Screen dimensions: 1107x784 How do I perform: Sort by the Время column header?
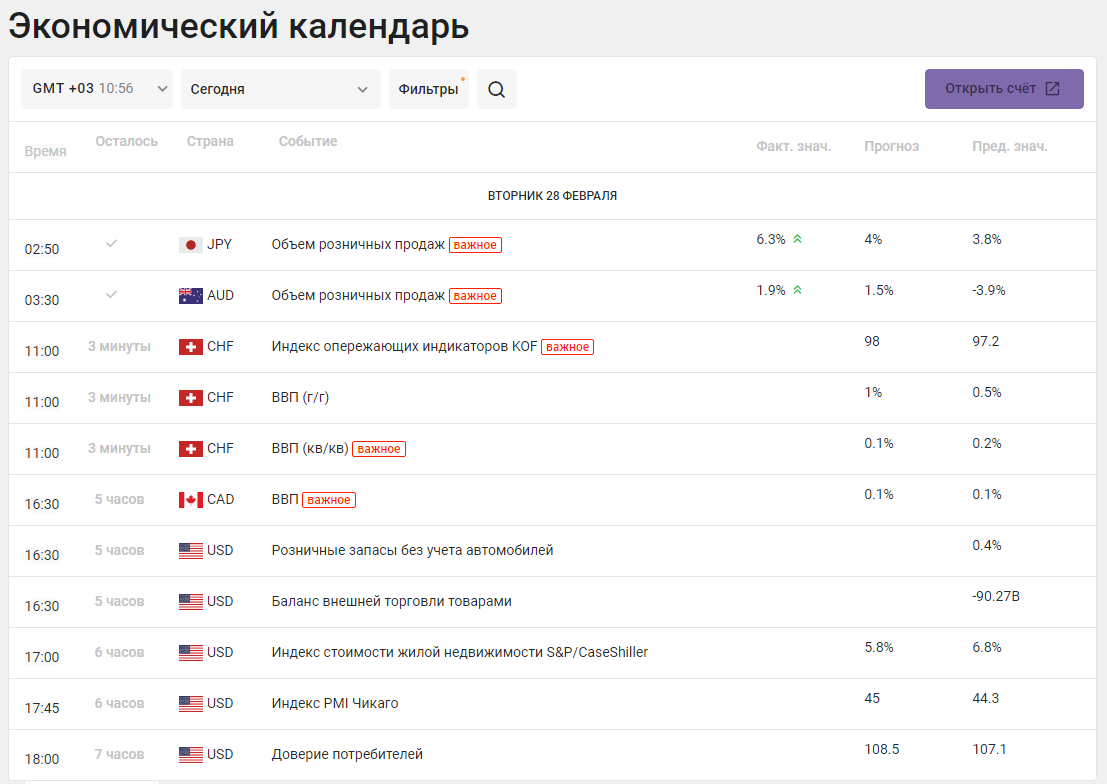tap(45, 151)
